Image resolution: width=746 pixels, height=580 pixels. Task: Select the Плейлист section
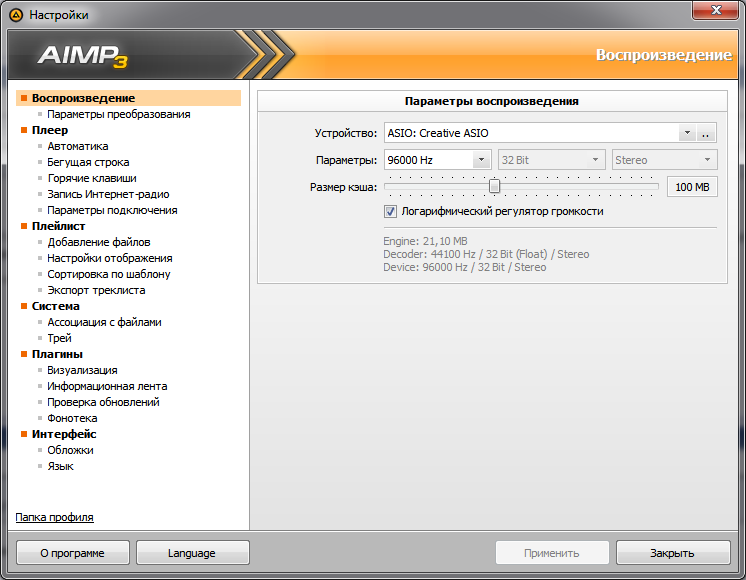tap(58, 226)
